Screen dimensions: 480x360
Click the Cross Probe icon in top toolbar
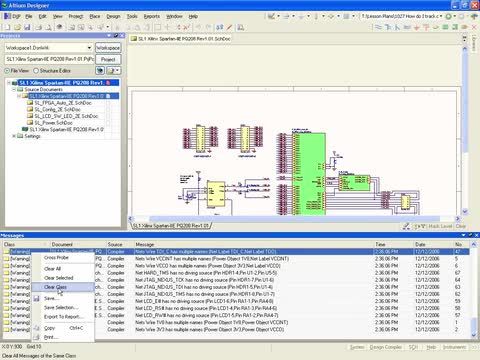(220, 27)
